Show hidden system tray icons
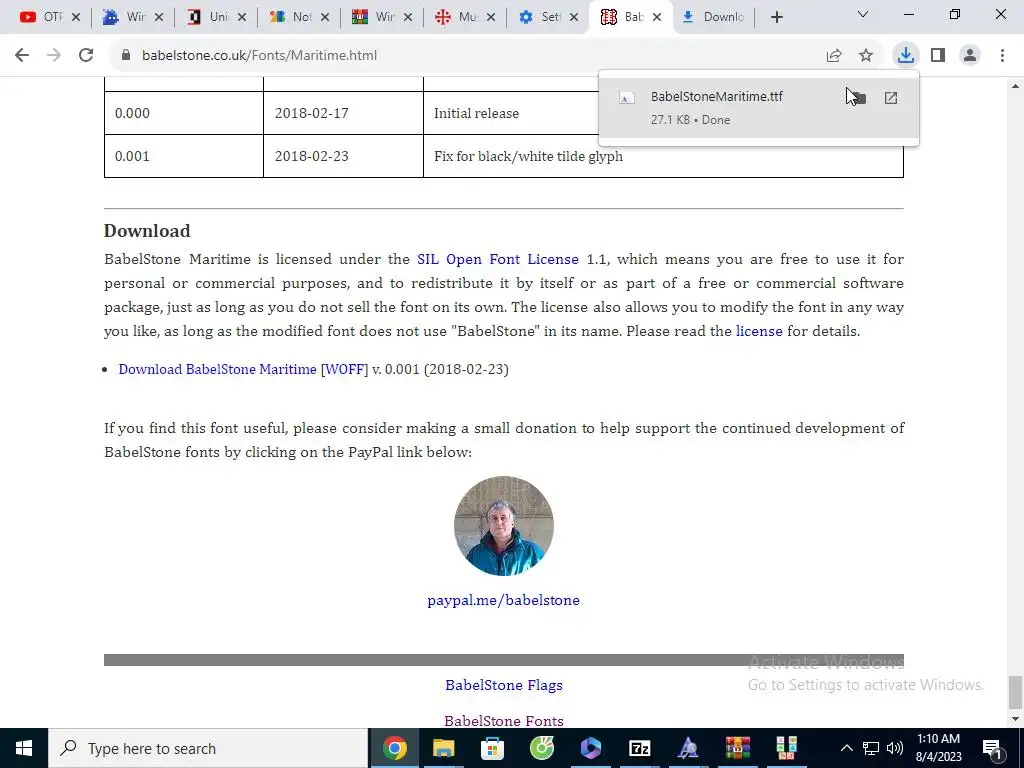 846,748
